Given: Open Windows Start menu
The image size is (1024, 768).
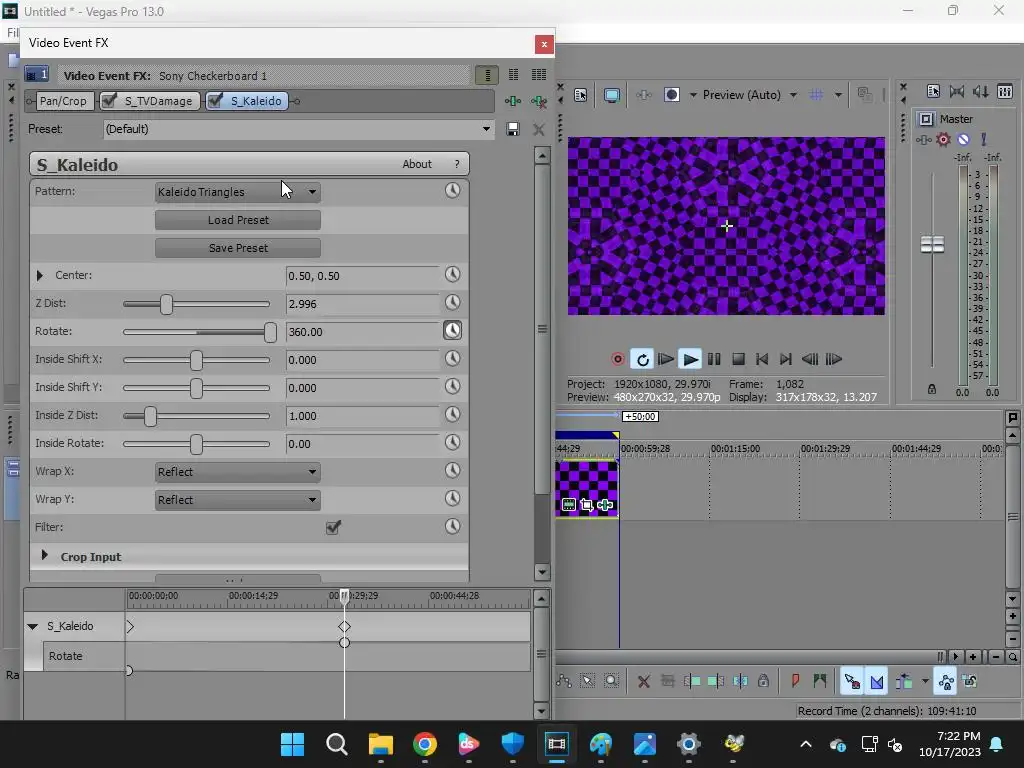Looking at the screenshot, I should [x=292, y=744].
